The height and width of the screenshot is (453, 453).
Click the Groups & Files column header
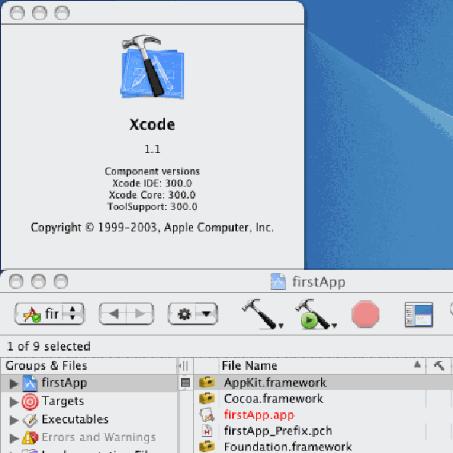pyautogui.click(x=89, y=366)
